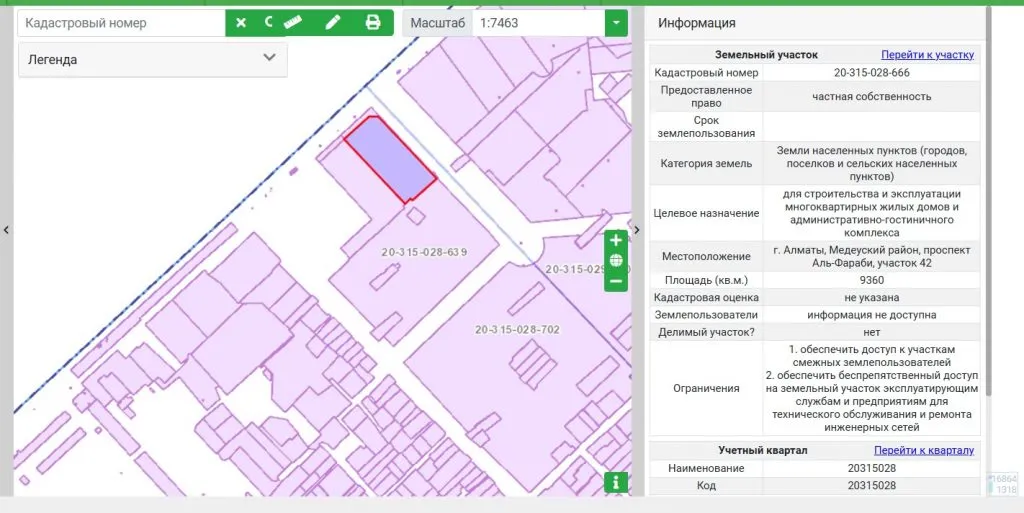The width and height of the screenshot is (1024, 513).
Task: Click the globe full extent button
Action: click(x=616, y=261)
